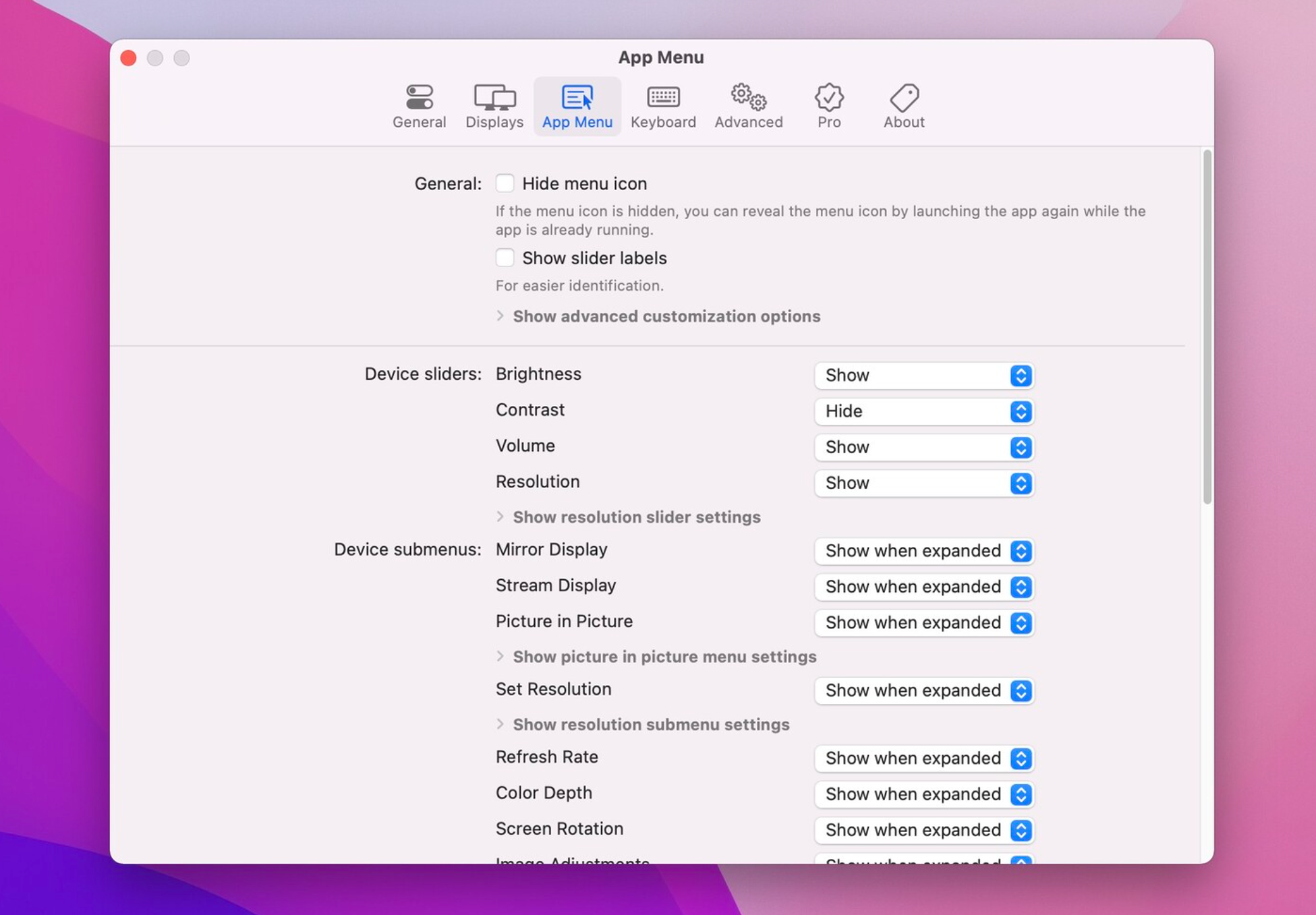Open the Screen Rotation submenu dropdown
The width and height of the screenshot is (1316, 915).
pos(924,830)
